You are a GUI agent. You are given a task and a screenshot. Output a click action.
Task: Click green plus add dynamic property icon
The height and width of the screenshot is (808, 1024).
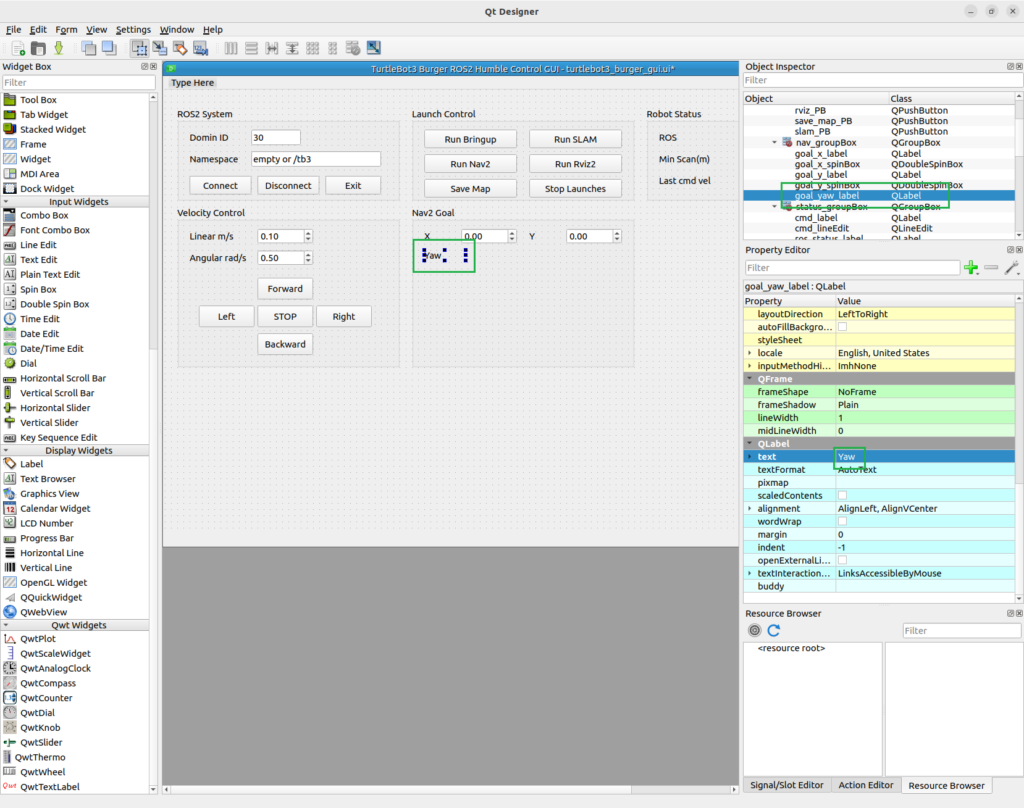971,268
